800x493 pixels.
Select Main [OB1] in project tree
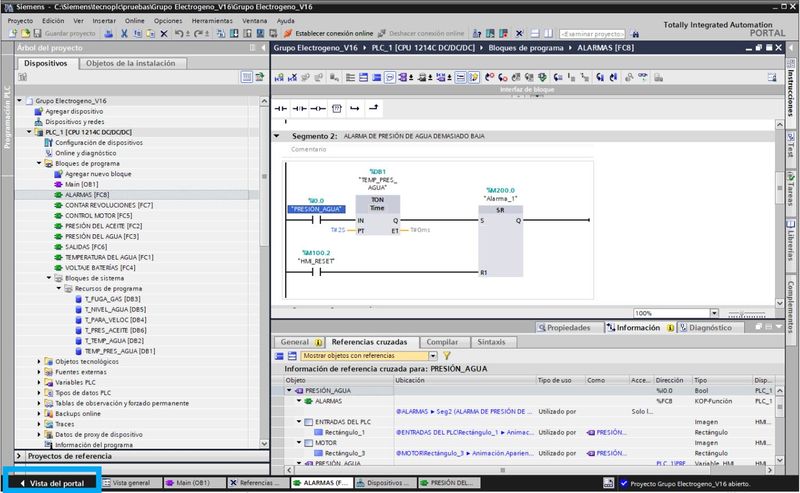(x=82, y=184)
